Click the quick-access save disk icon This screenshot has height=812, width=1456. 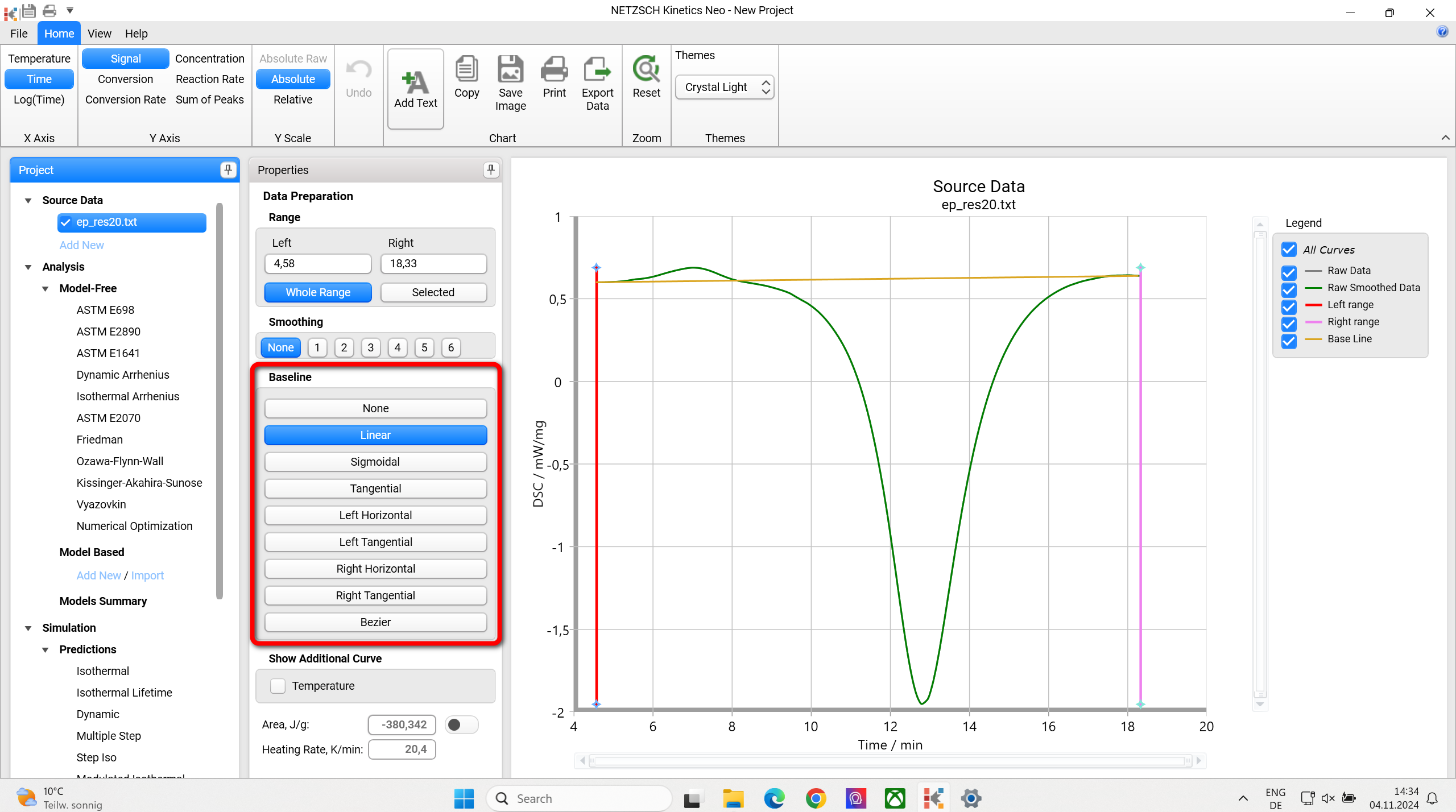point(29,10)
